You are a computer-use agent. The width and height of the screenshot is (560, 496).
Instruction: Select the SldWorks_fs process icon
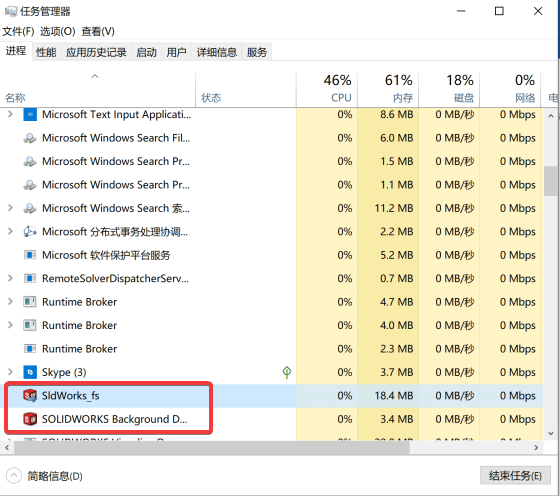click(30, 396)
